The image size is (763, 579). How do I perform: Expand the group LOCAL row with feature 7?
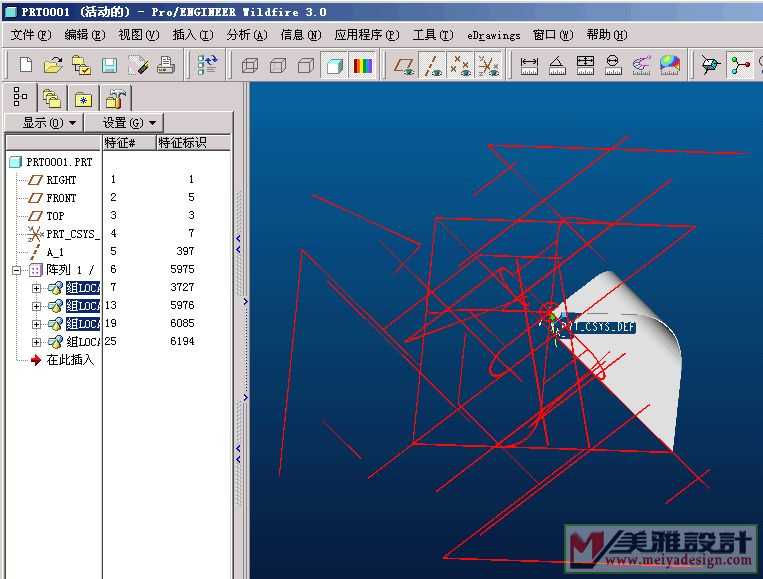[x=36, y=288]
